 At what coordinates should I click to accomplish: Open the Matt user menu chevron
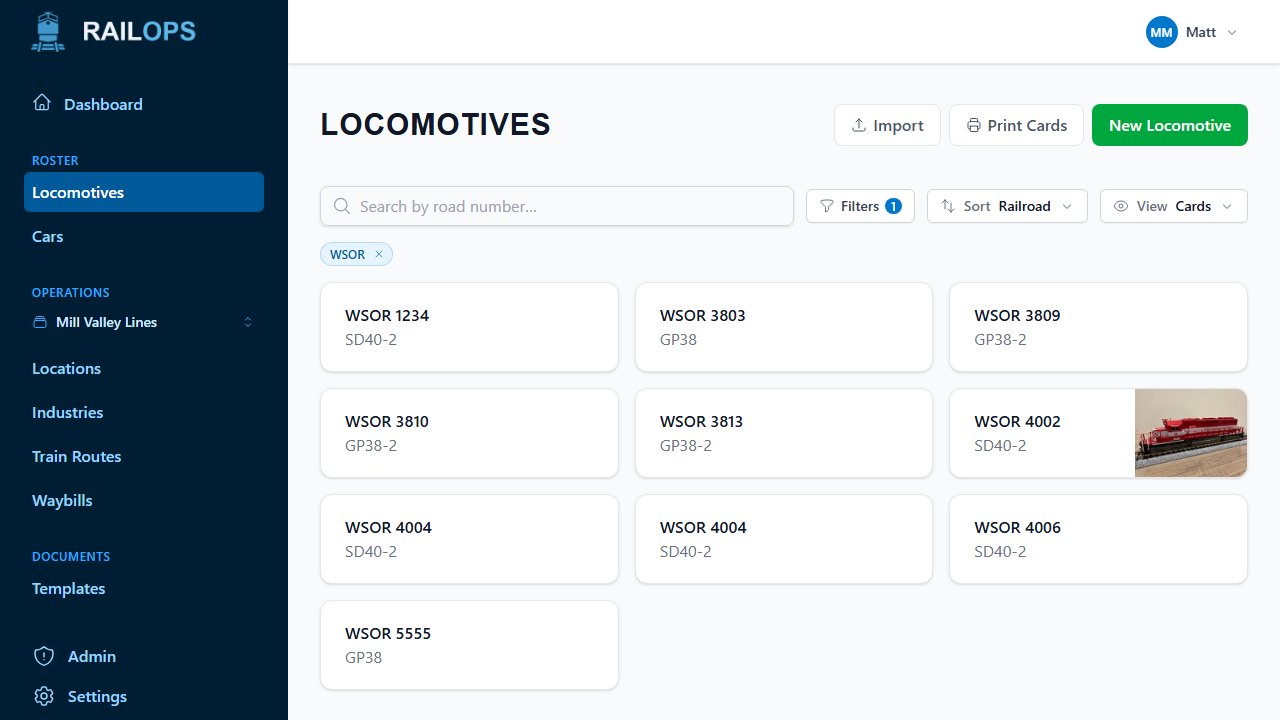tap(1232, 33)
